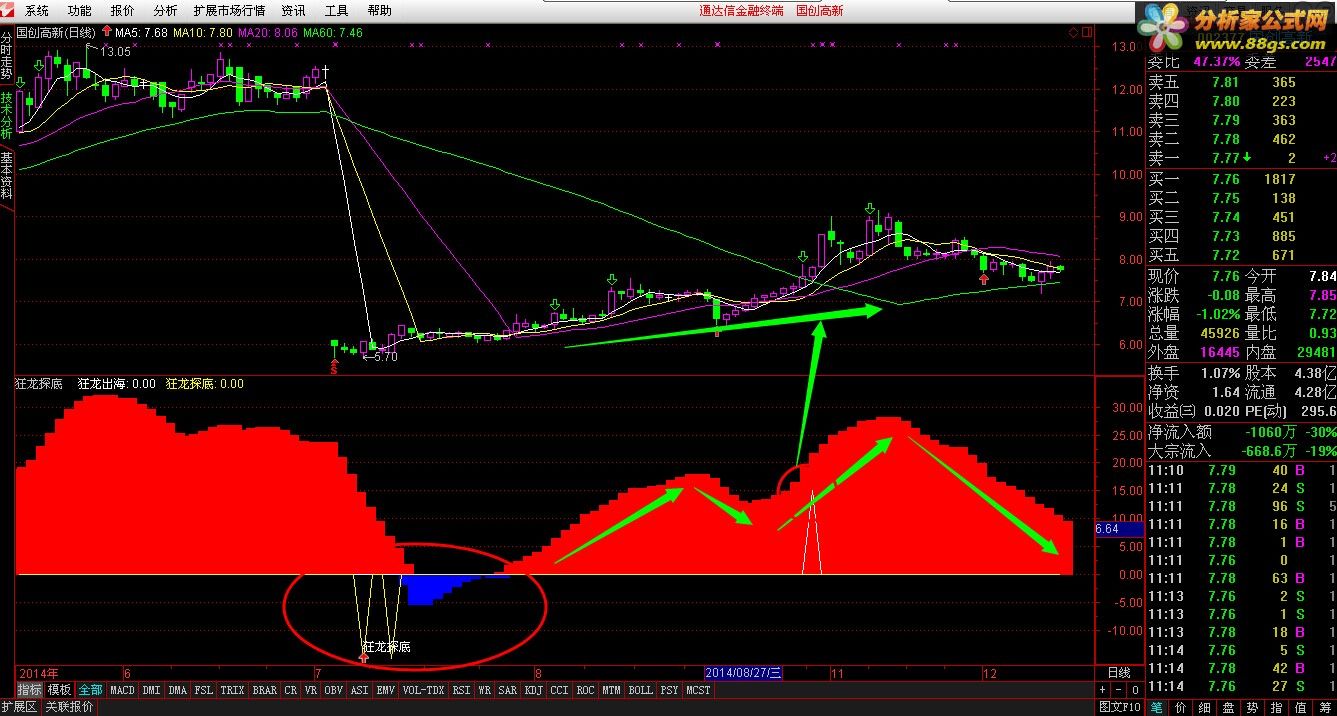The height and width of the screenshot is (716, 1337).
Task: Open 图文F10 company info
Action: pyautogui.click(x=1119, y=707)
